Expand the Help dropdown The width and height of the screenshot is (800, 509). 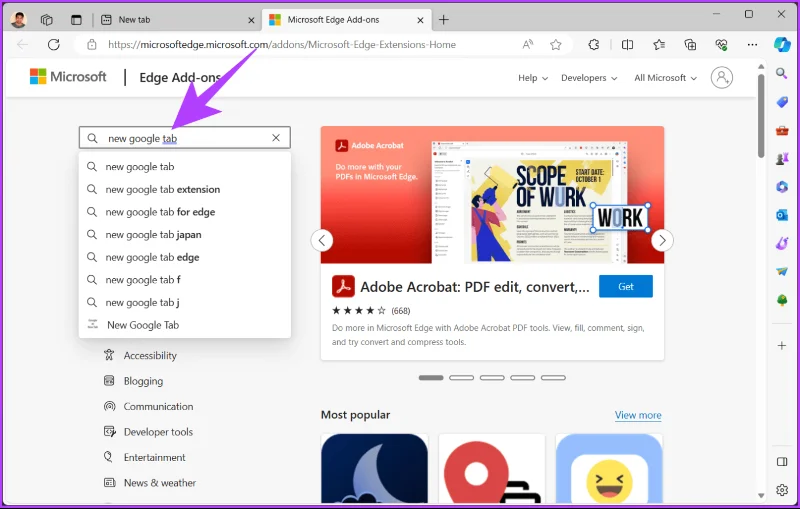533,78
